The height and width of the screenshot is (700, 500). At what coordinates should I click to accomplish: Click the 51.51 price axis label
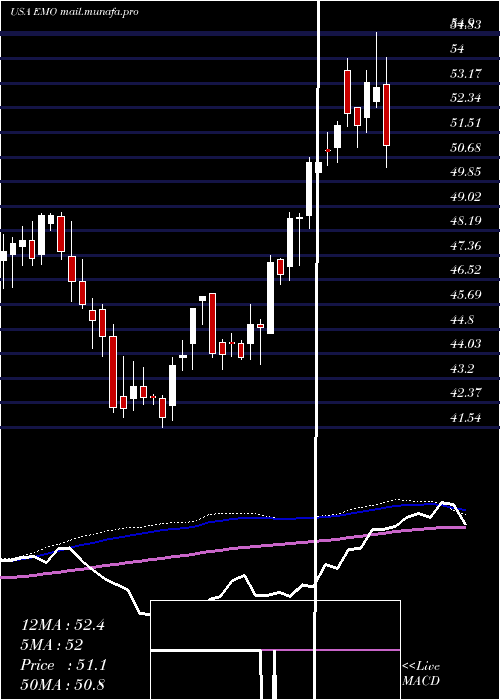466,123
